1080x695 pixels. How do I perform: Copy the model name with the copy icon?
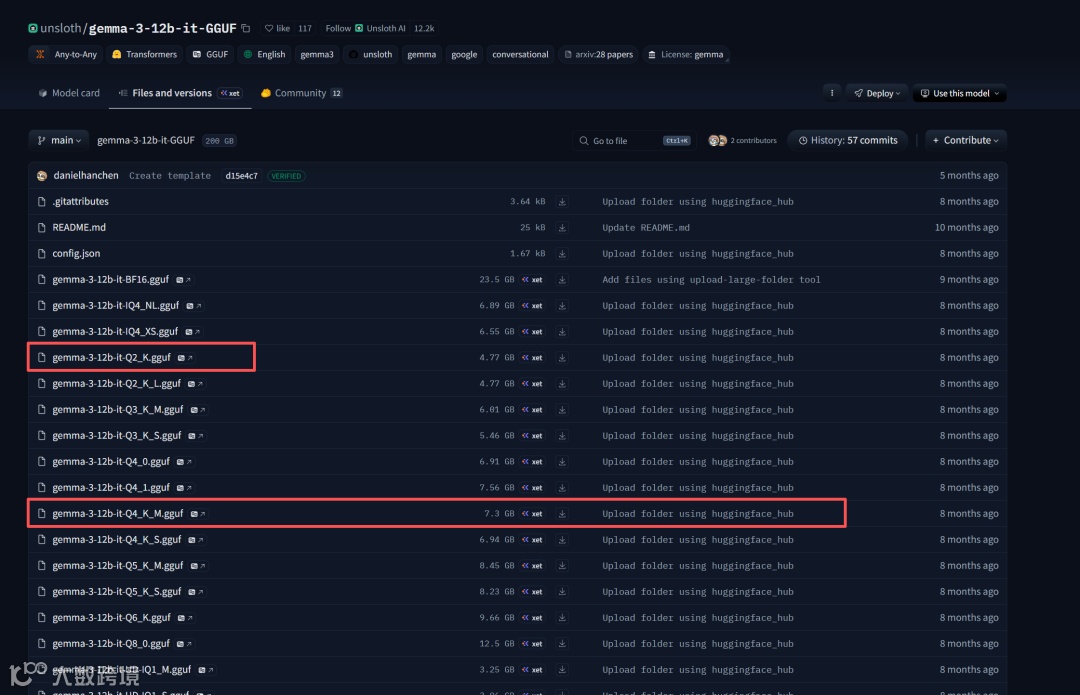pyautogui.click(x=245, y=28)
